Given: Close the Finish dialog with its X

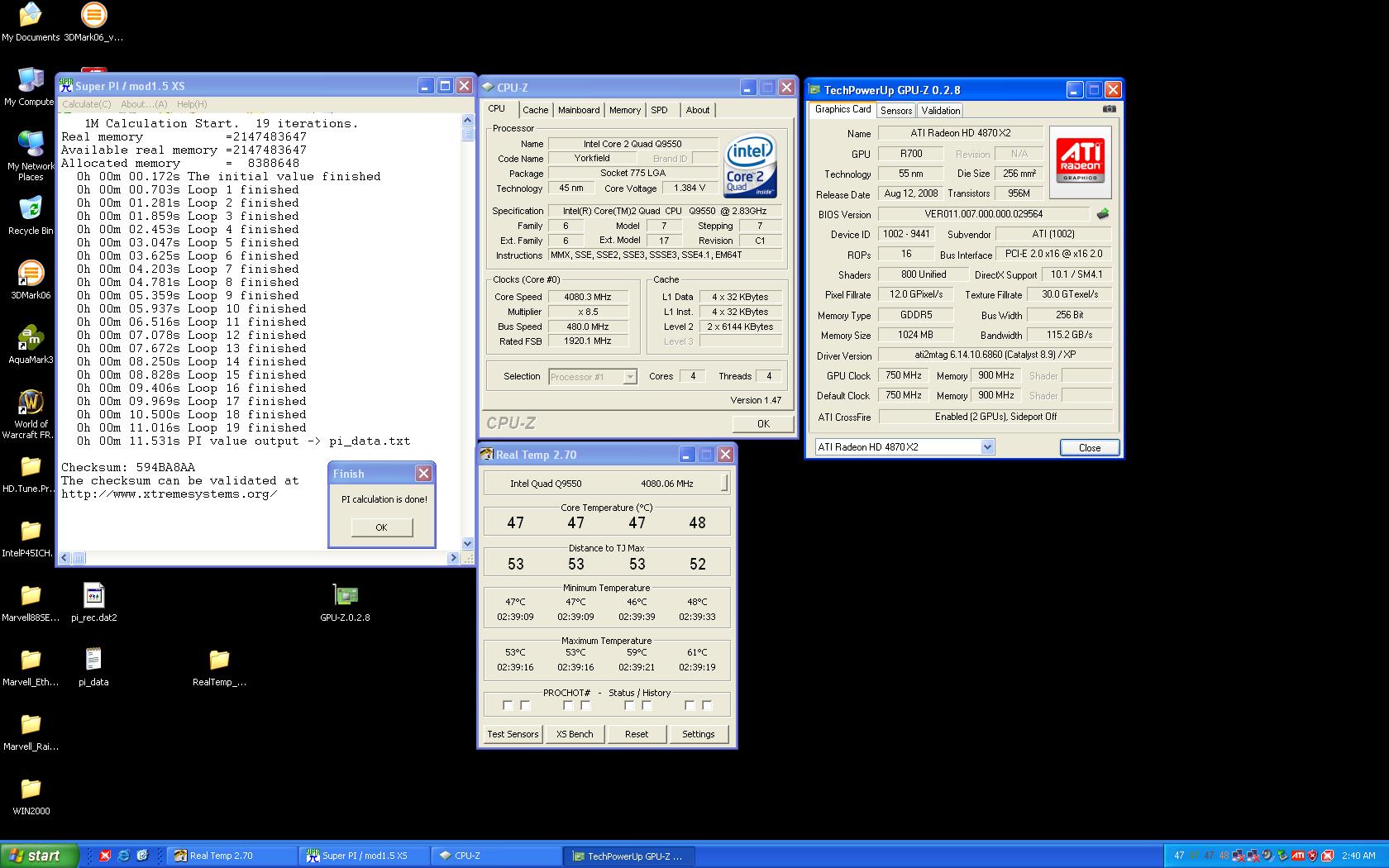Looking at the screenshot, I should pos(423,474).
